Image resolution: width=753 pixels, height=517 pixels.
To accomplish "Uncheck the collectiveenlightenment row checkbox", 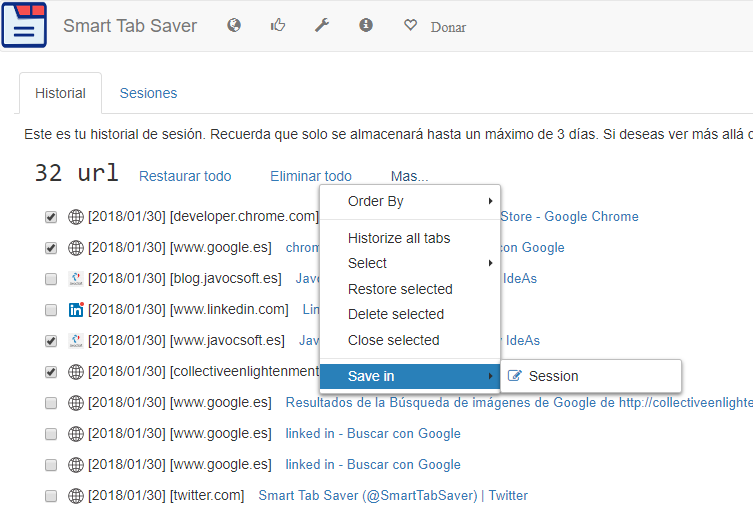I will pyautogui.click(x=51, y=372).
